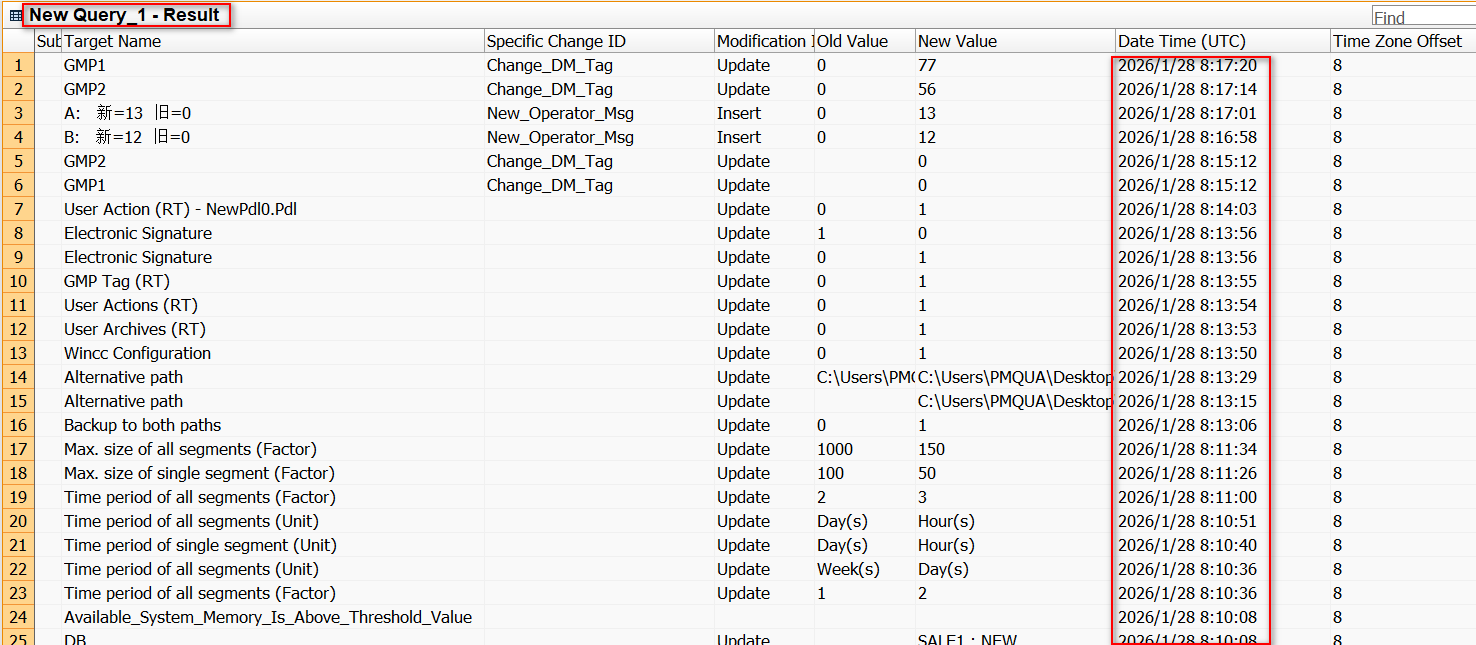The width and height of the screenshot is (1476, 645).
Task: Click the 2026/1/28 8:17:20 date cell
Action: [1187, 65]
